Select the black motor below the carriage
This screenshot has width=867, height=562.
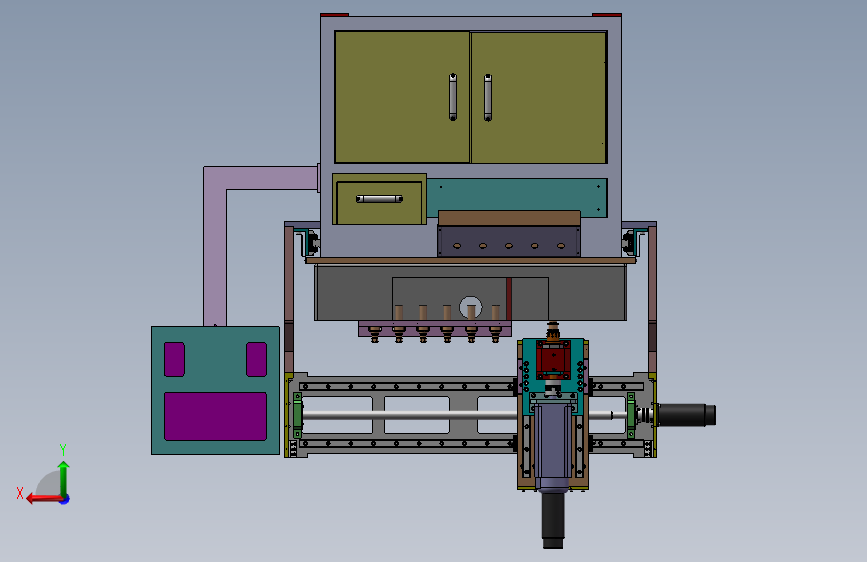tap(553, 520)
